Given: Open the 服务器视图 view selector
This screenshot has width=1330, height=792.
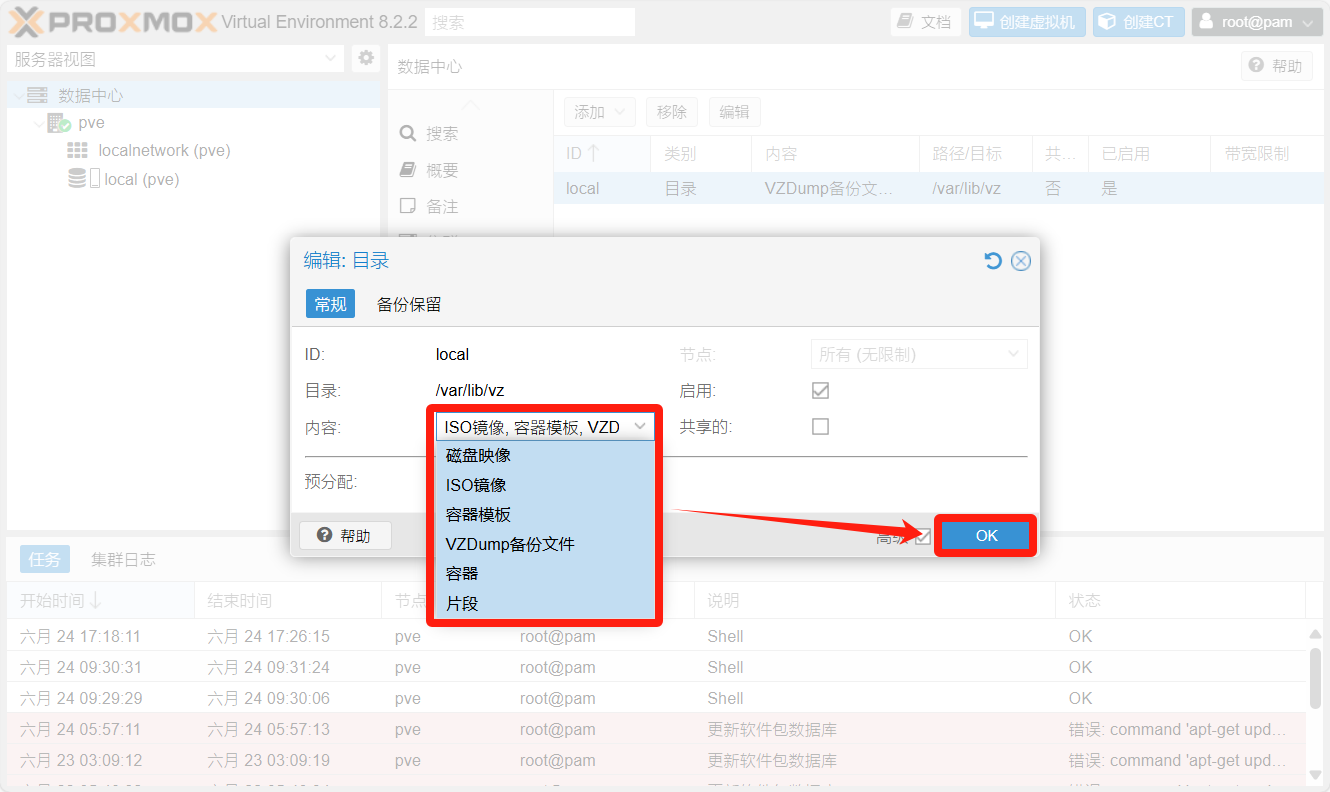Looking at the screenshot, I should [176, 59].
